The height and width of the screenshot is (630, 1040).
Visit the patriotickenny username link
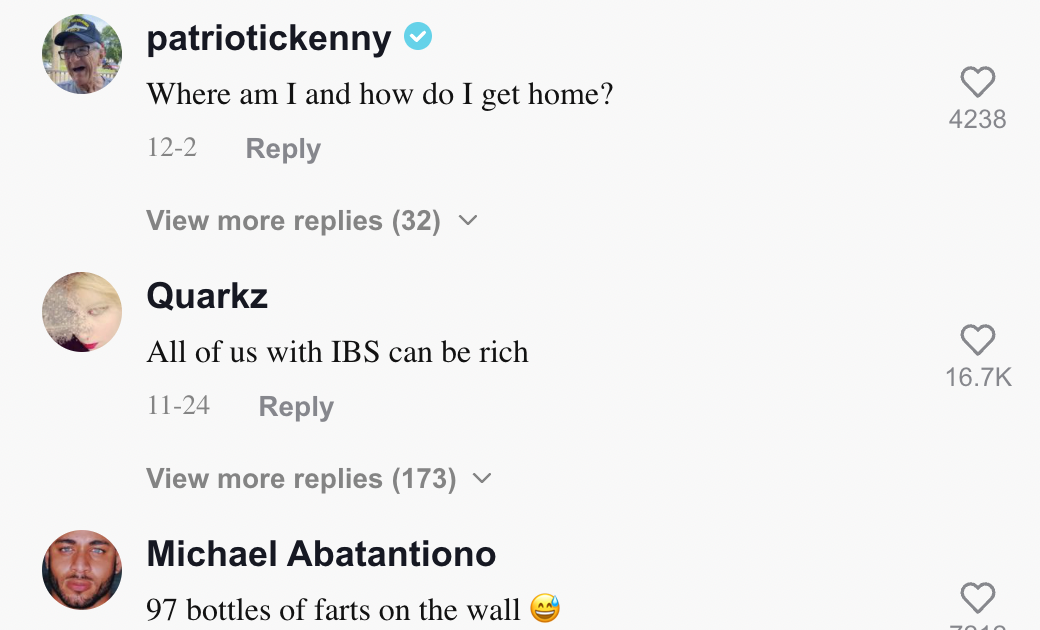[268, 38]
